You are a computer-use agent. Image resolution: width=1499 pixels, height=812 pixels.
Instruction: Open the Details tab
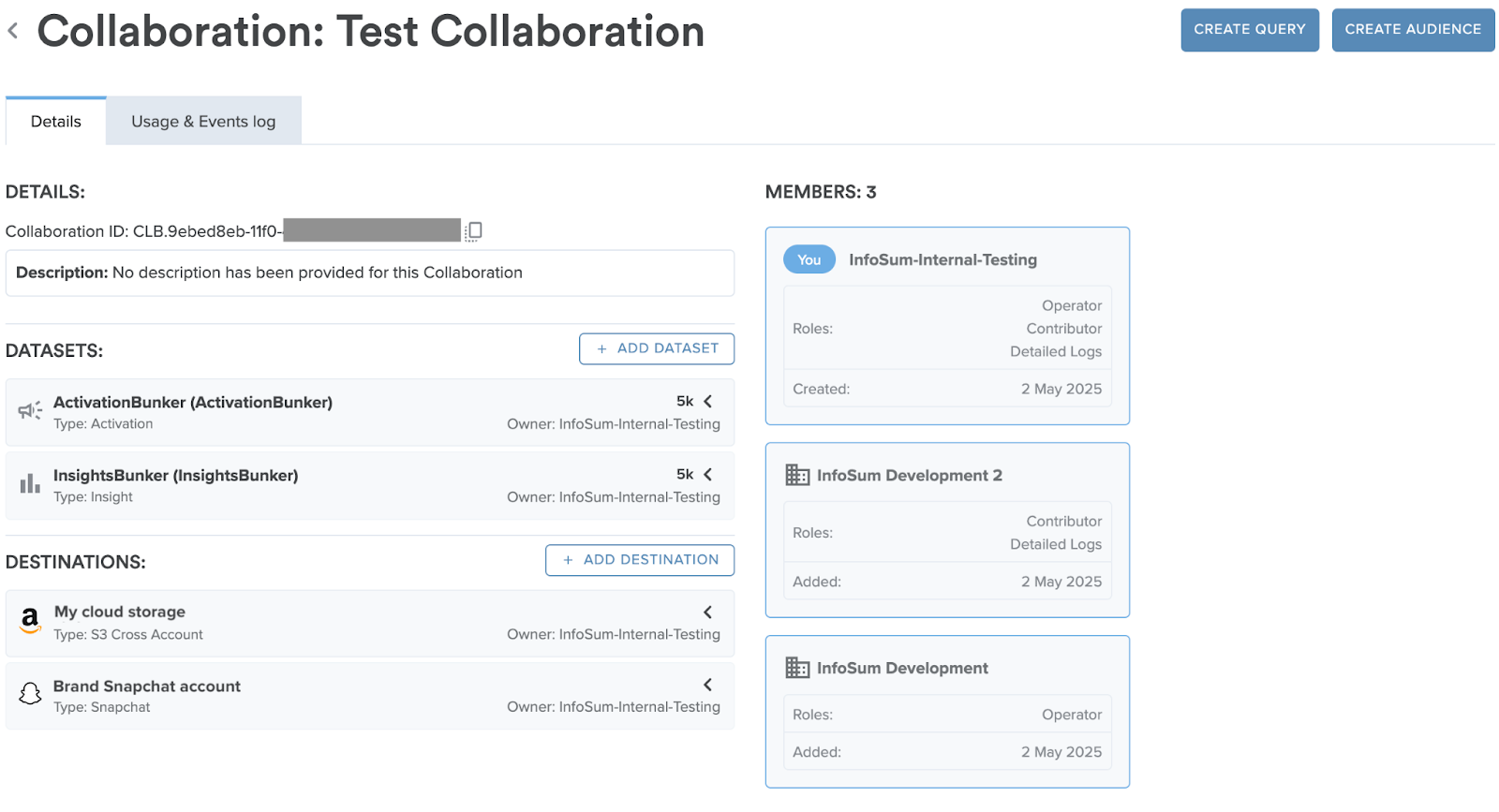click(56, 121)
